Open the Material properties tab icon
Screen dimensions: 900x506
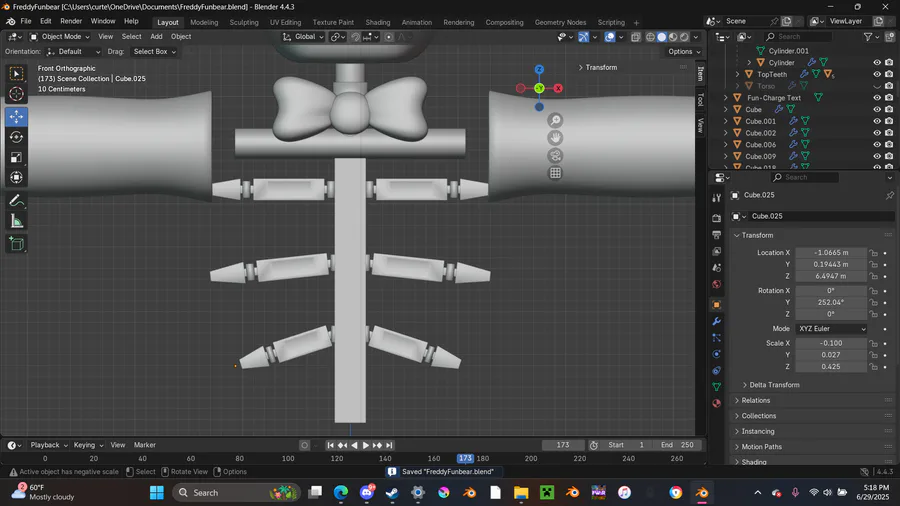tap(716, 403)
